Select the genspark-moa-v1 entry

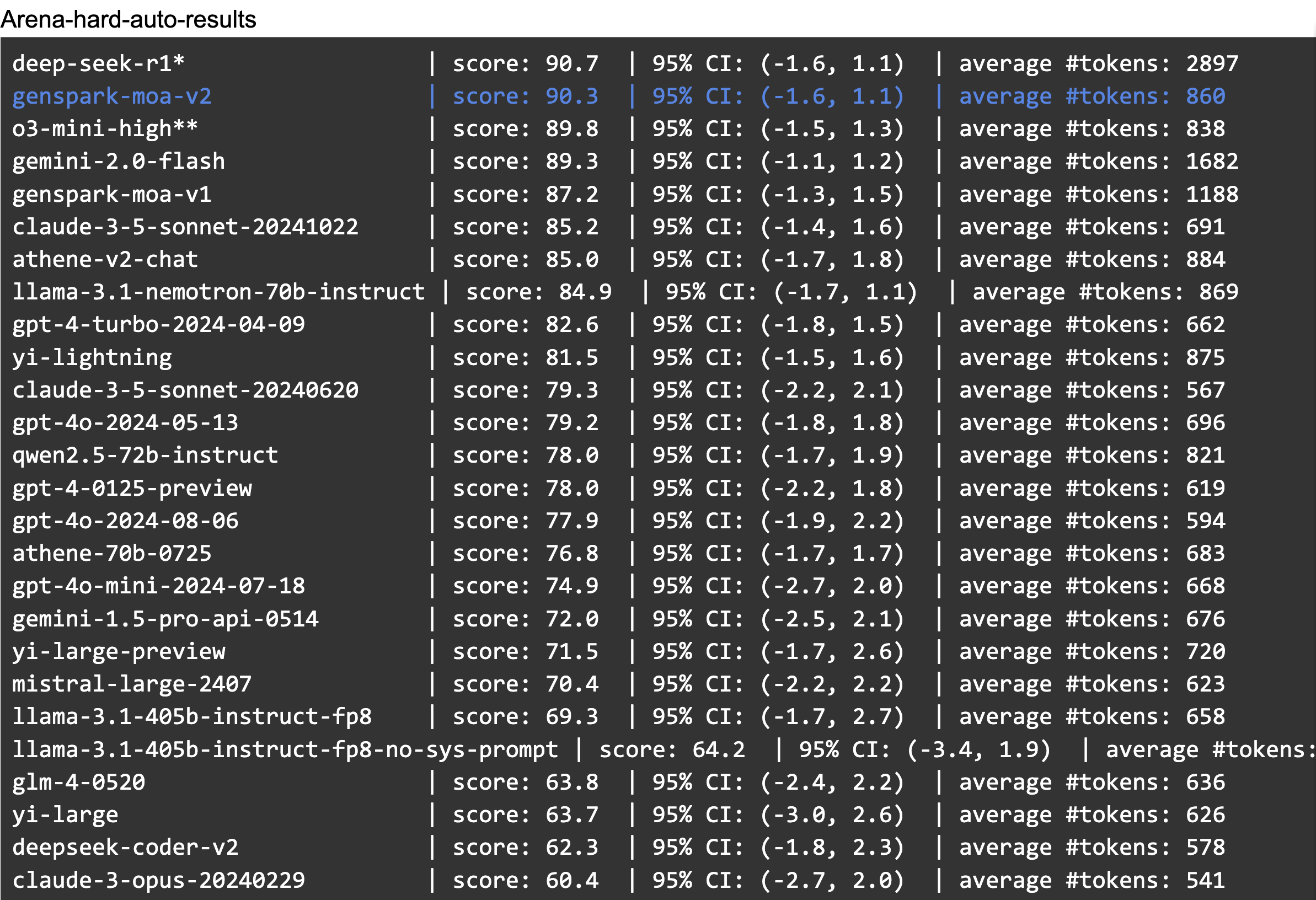[x=112, y=194]
